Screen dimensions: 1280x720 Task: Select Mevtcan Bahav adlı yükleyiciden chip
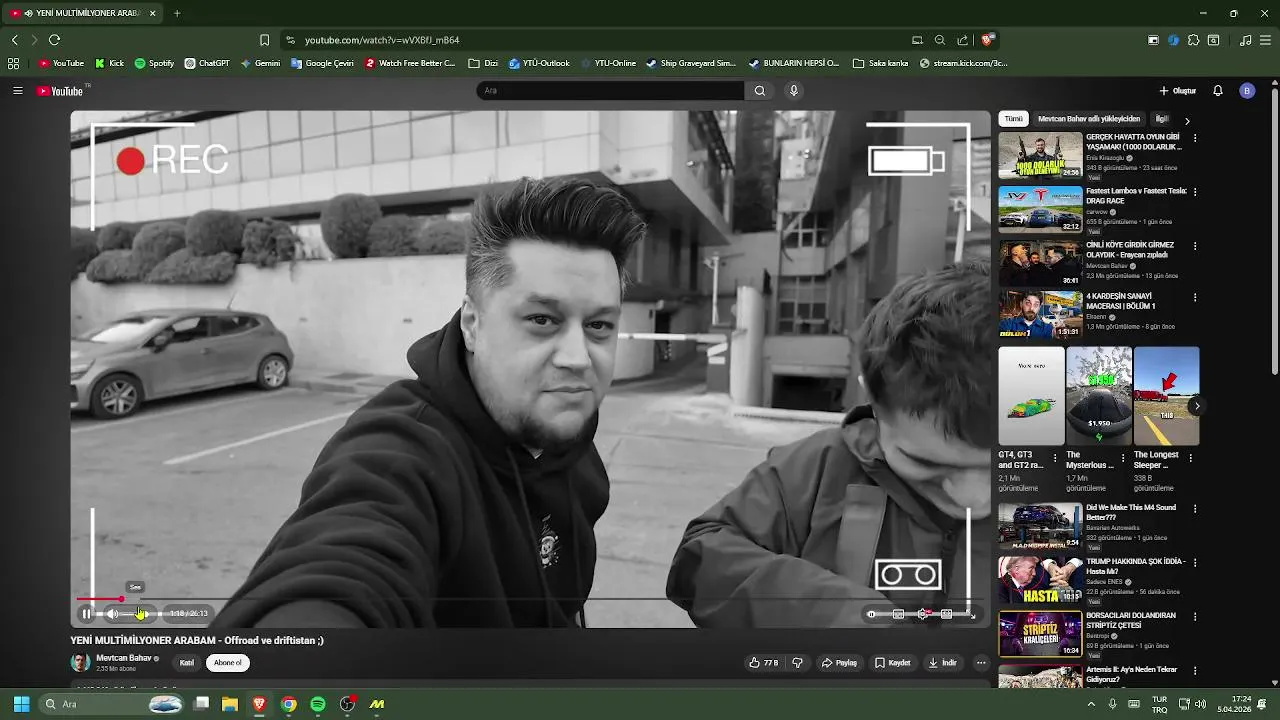point(1089,119)
